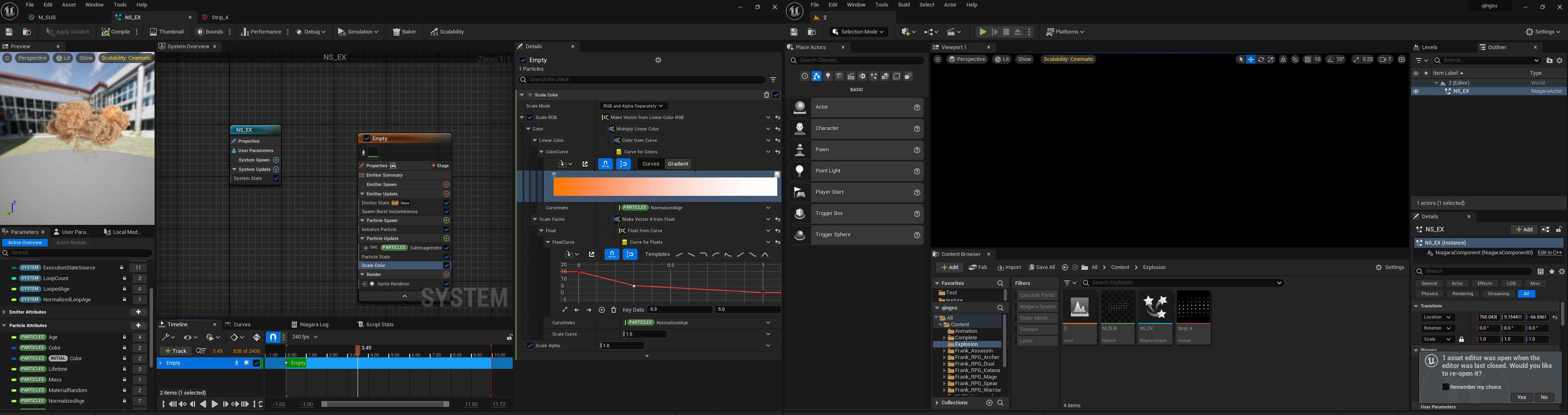
Task: Toggle the System State module checkbox
Action: pos(276,179)
